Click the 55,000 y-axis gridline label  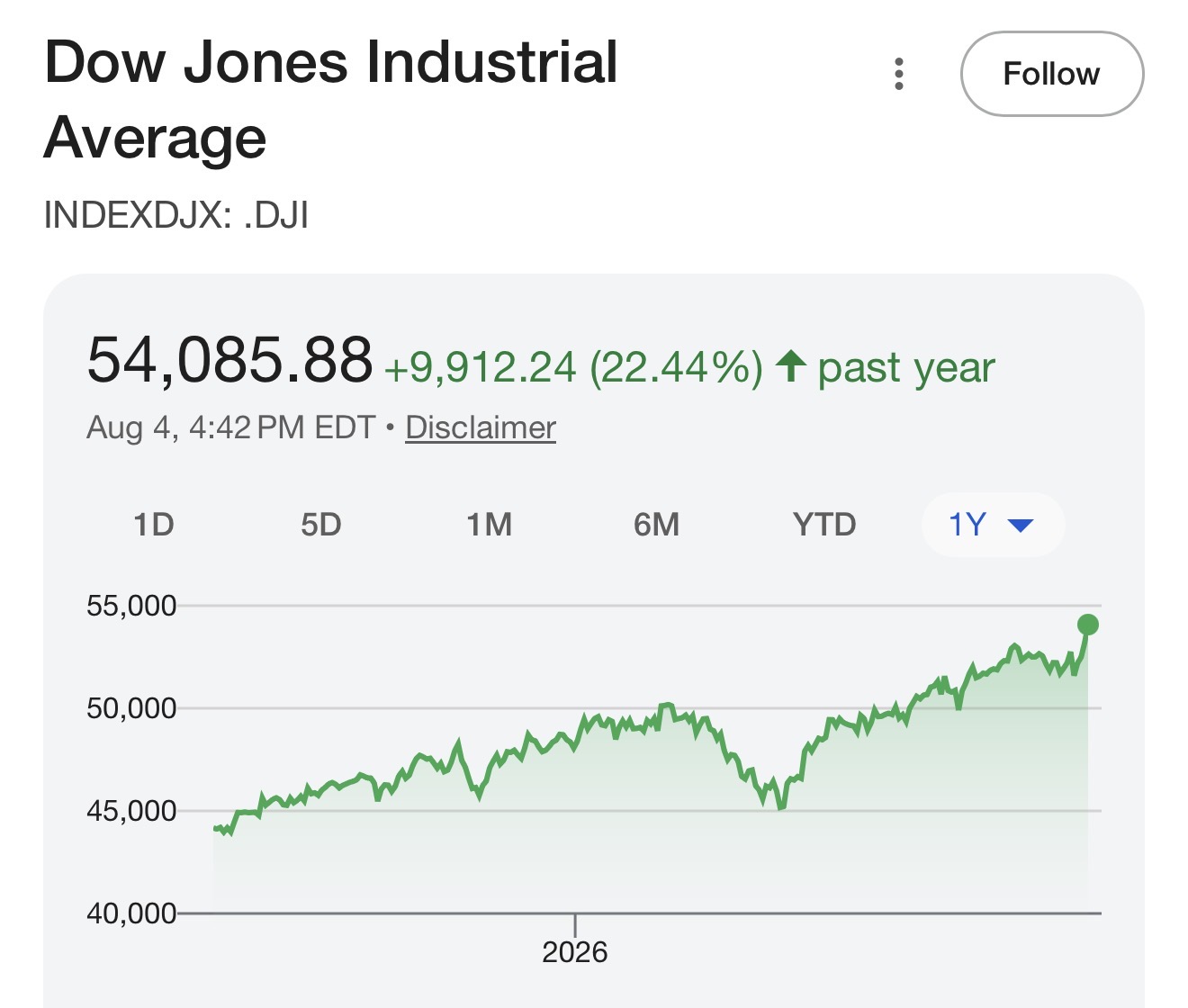pyautogui.click(x=131, y=606)
